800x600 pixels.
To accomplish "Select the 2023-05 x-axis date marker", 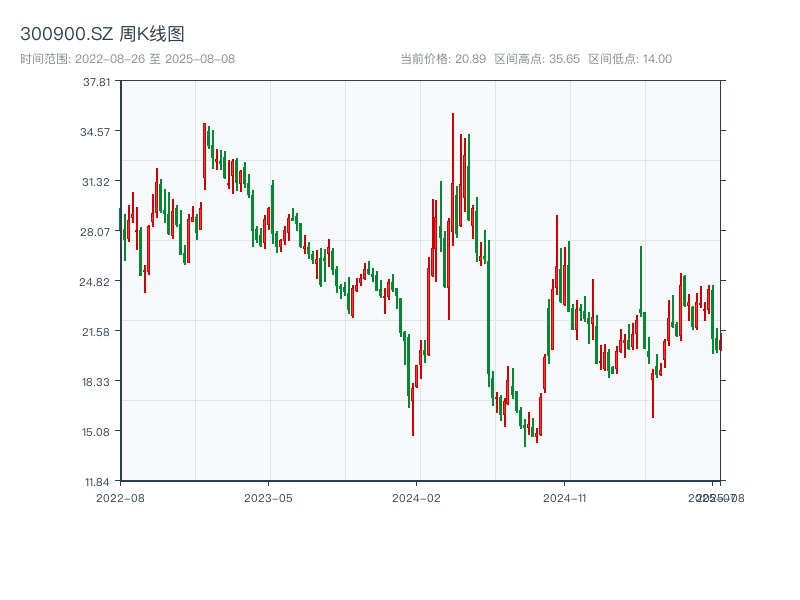I will coord(268,497).
